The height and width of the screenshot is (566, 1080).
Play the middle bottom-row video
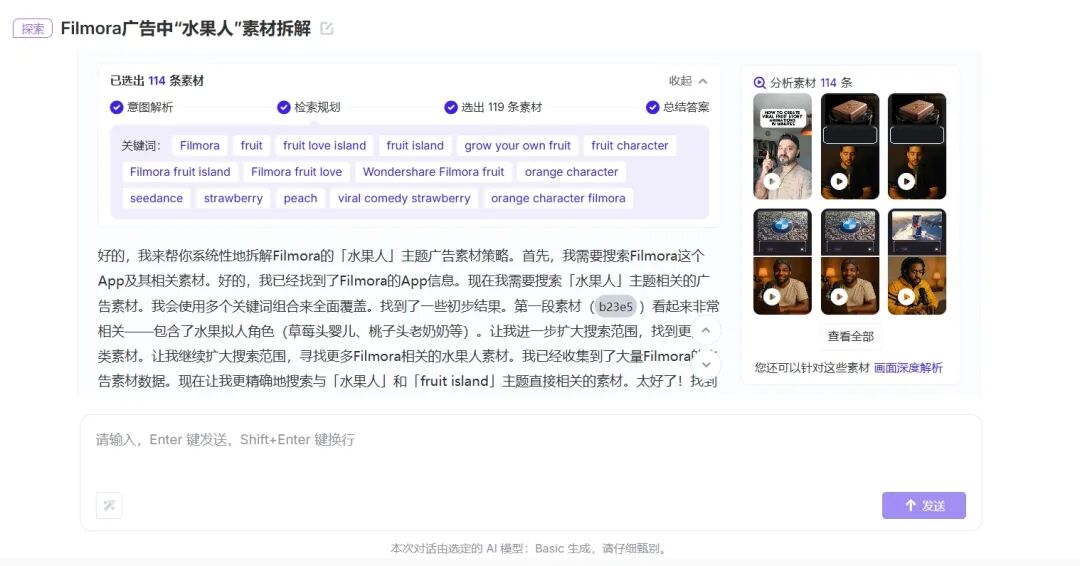(839, 297)
